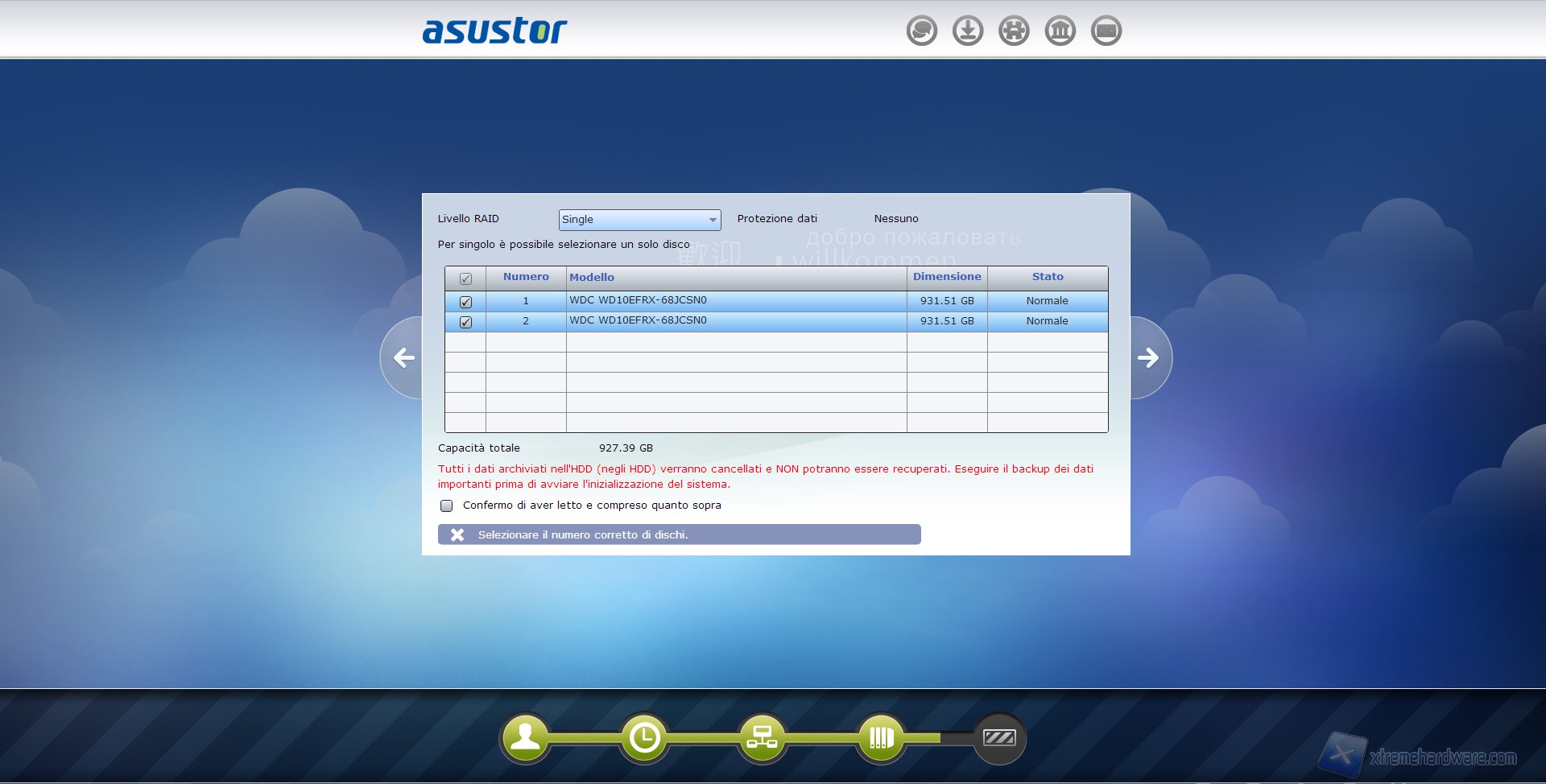Uncheck disk 1 checkbox in table

pyautogui.click(x=465, y=302)
